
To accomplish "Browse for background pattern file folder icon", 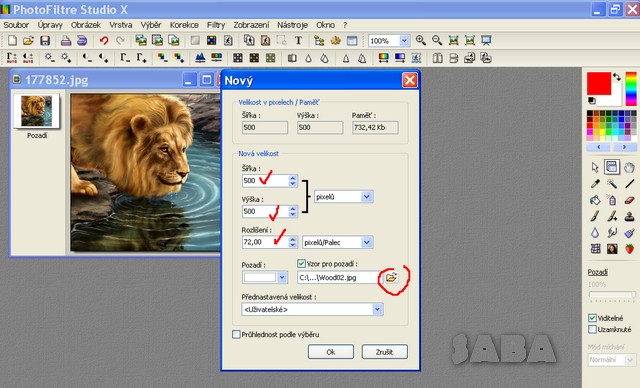I will coord(391,277).
